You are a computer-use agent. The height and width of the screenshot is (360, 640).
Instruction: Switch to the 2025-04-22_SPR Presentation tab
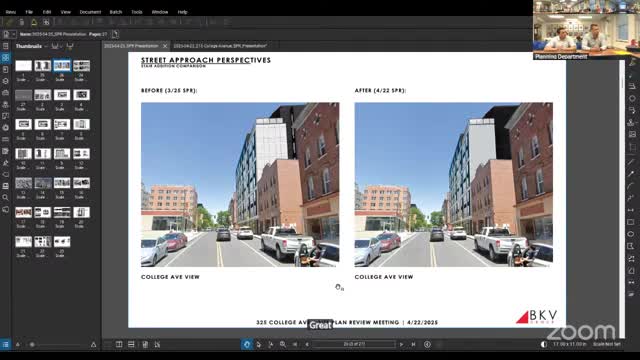coord(131,46)
